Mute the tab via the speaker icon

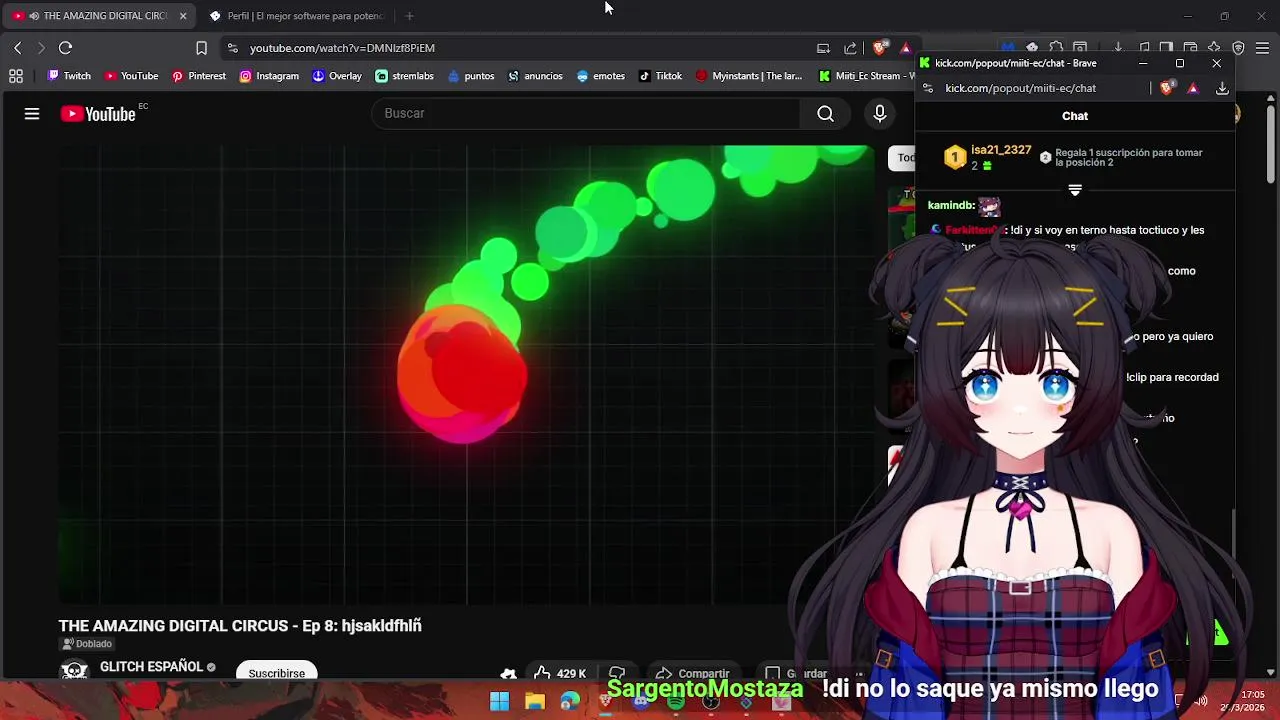[x=34, y=16]
